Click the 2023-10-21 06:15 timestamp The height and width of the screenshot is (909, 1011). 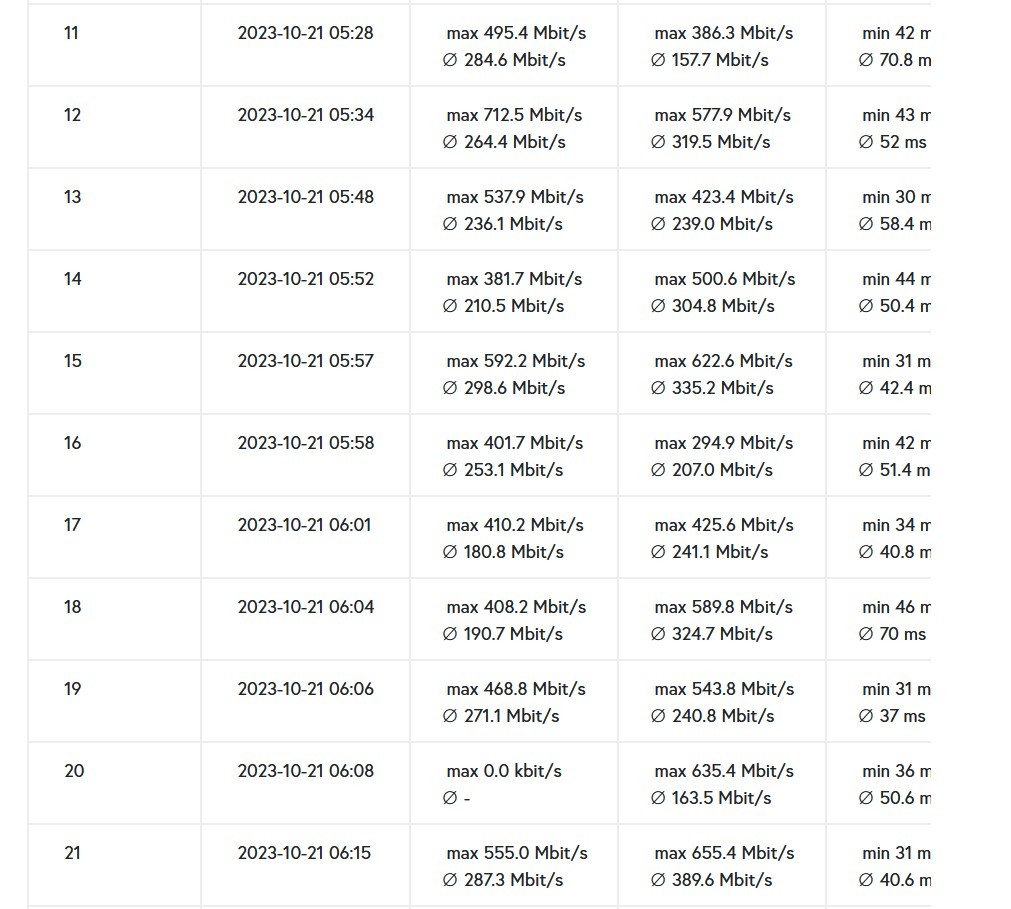click(304, 853)
